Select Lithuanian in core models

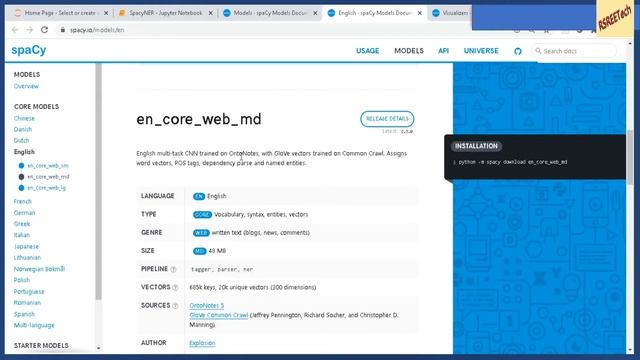point(27,258)
